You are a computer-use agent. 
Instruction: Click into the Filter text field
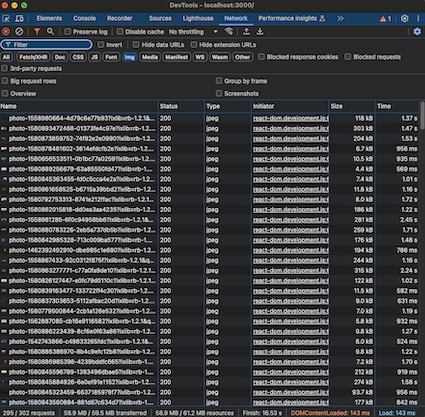[x=47, y=45]
